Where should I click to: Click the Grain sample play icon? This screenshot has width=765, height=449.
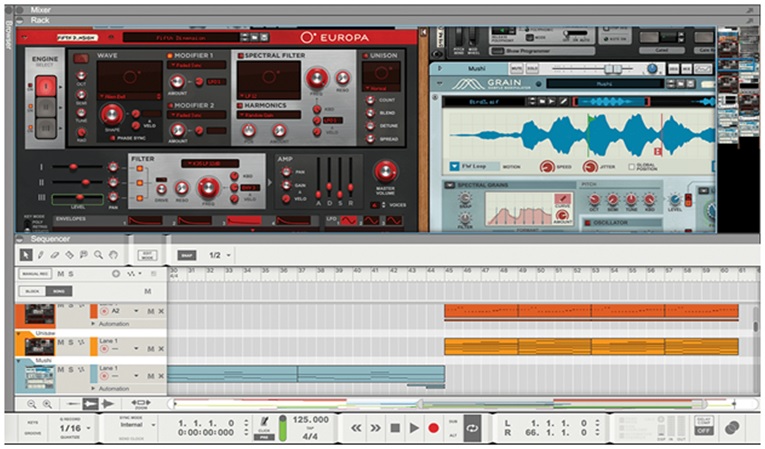551,102
